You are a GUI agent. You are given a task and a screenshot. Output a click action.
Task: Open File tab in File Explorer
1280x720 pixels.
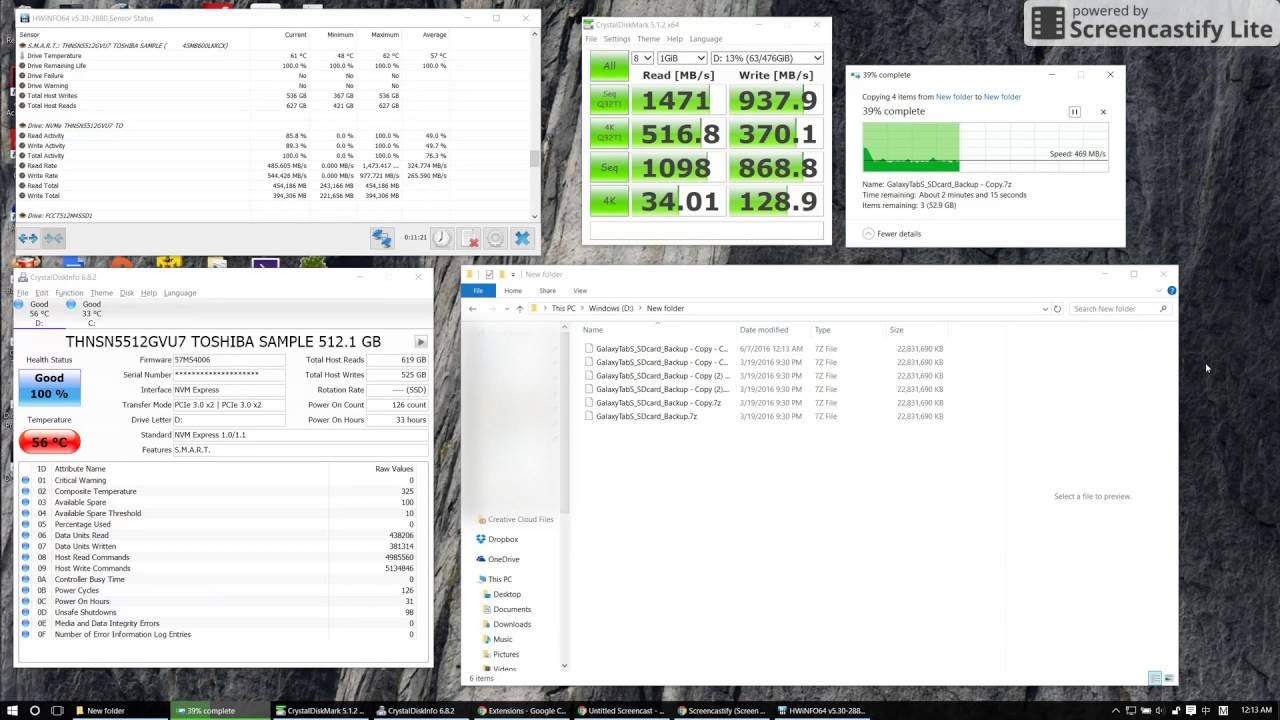click(x=478, y=290)
